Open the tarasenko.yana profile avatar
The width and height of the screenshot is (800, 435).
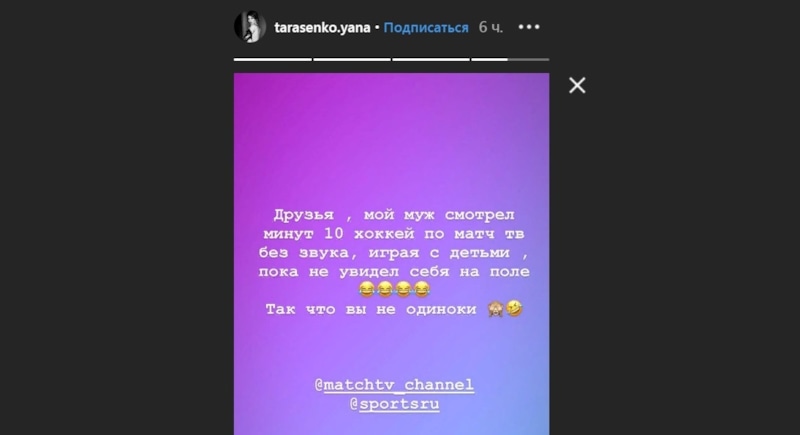pos(250,27)
